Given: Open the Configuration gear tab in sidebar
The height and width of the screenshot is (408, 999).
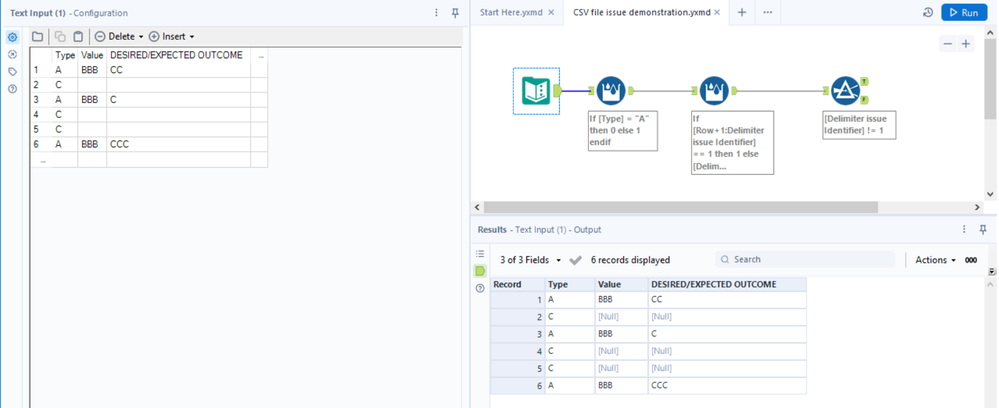Looking at the screenshot, I should [x=12, y=37].
